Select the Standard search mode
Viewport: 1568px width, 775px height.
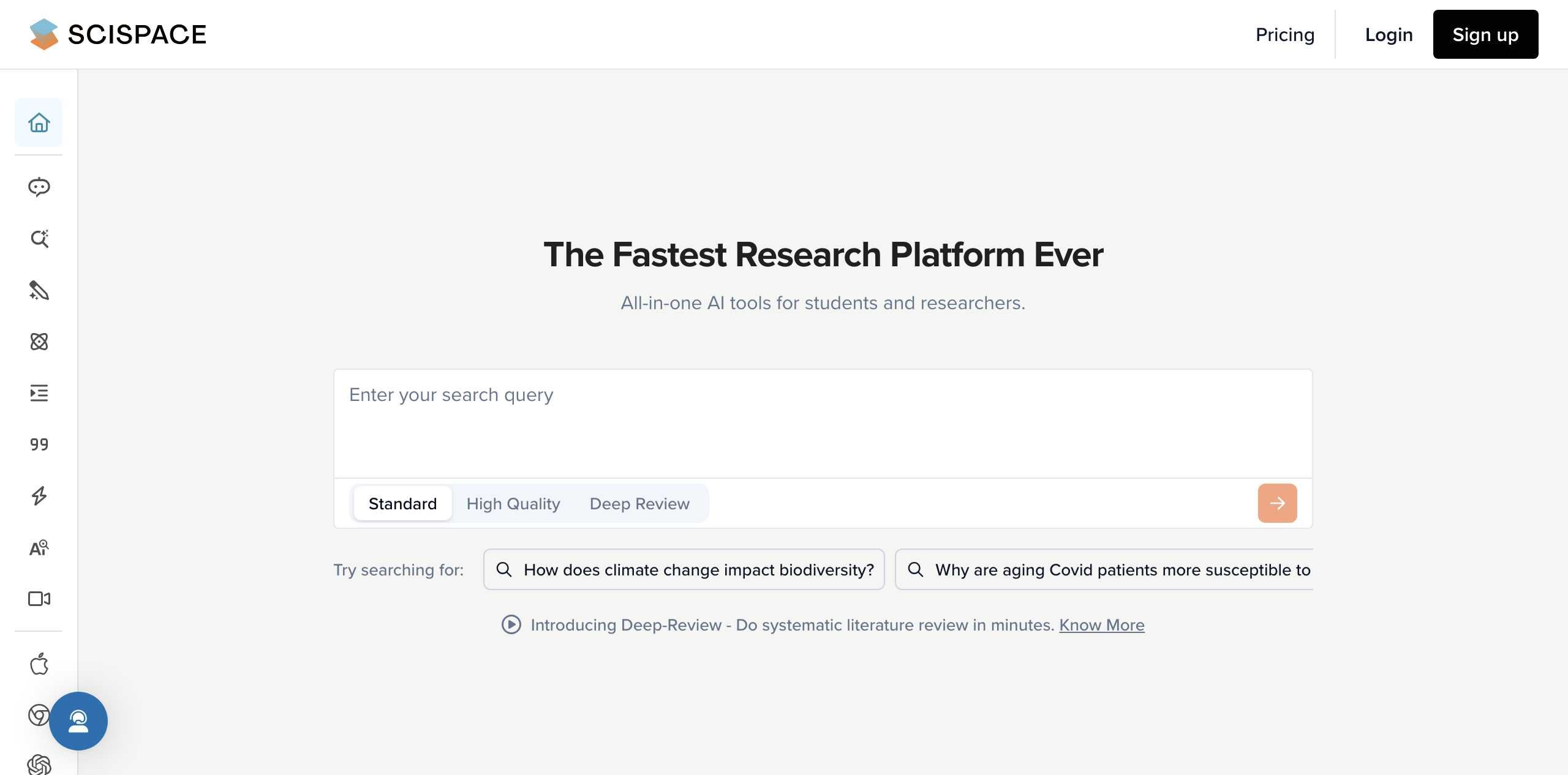[402, 504]
